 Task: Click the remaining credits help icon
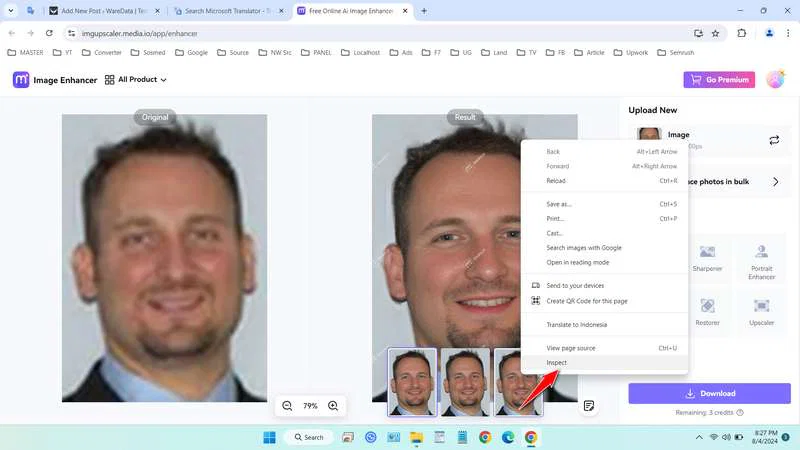pos(740,412)
